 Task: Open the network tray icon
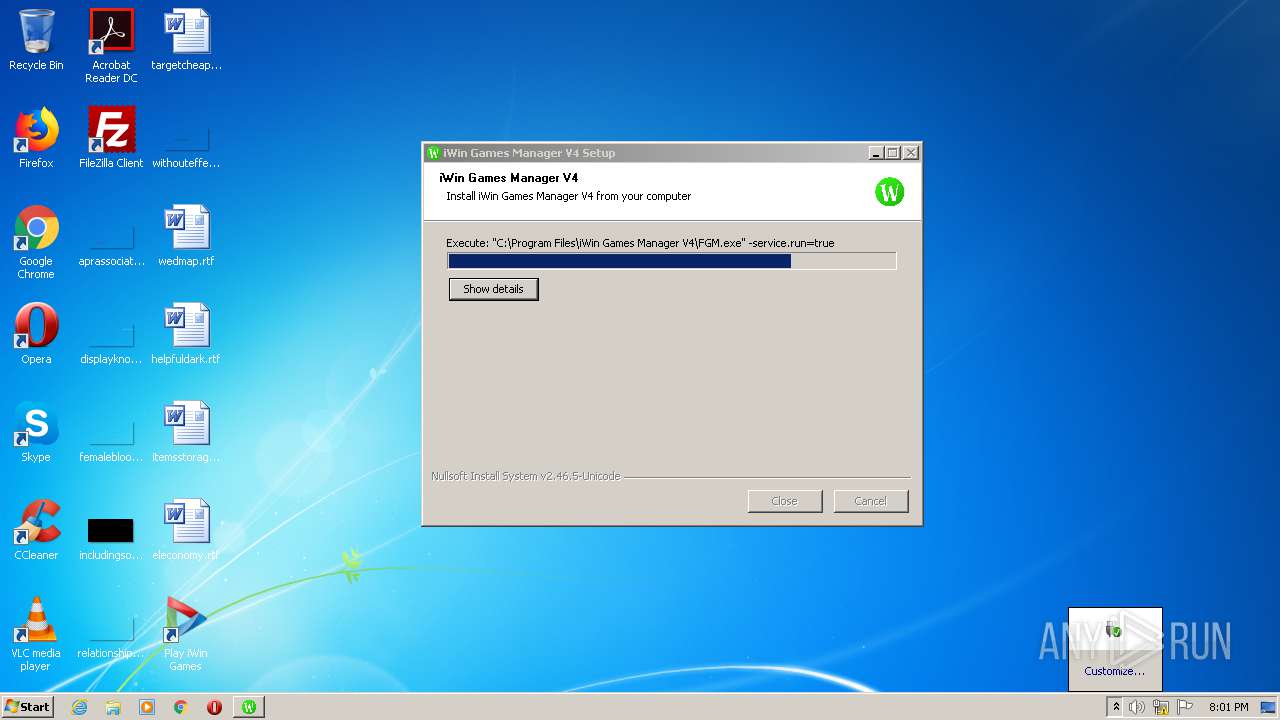(x=1161, y=707)
